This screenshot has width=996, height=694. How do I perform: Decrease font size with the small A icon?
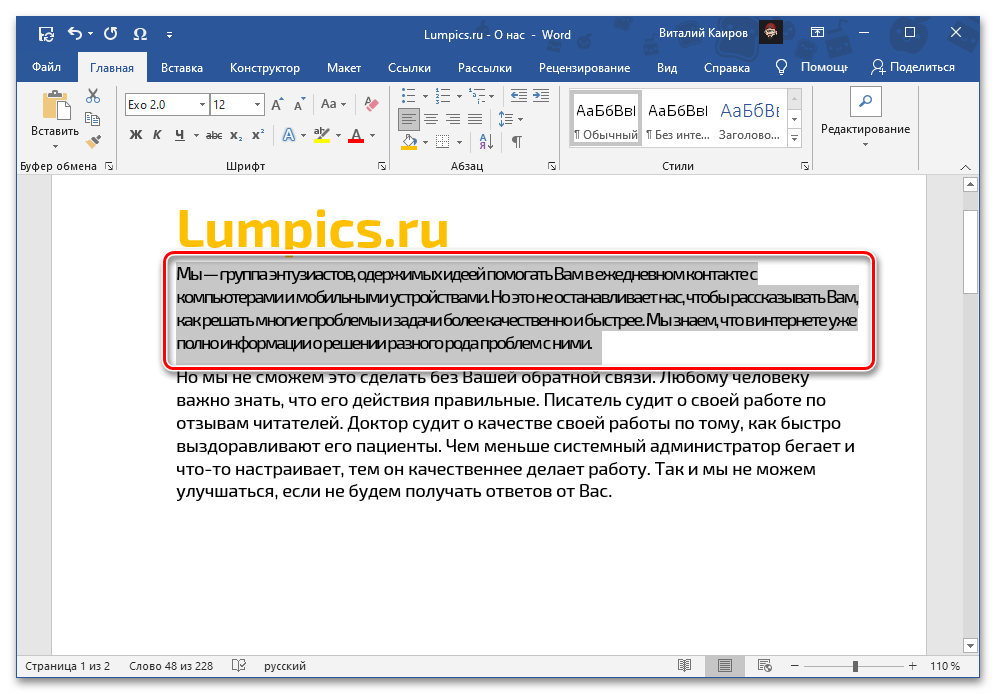pos(299,105)
